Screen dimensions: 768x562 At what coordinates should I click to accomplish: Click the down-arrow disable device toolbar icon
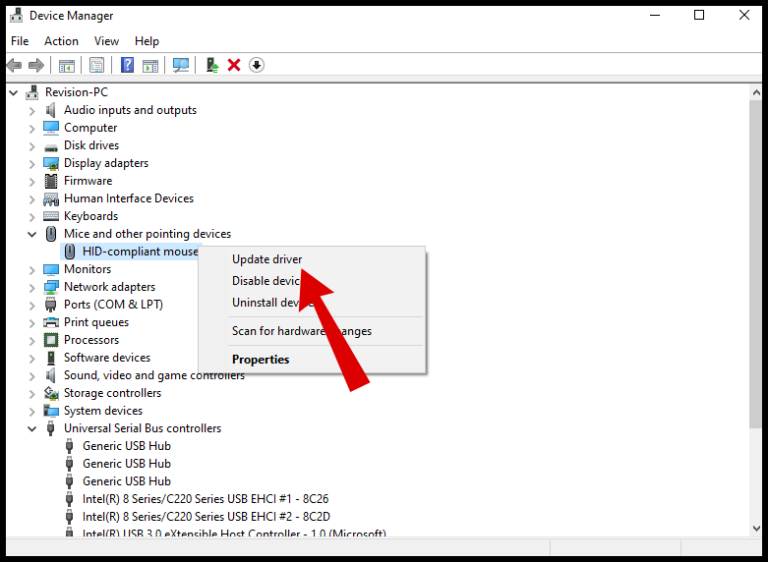[257, 65]
